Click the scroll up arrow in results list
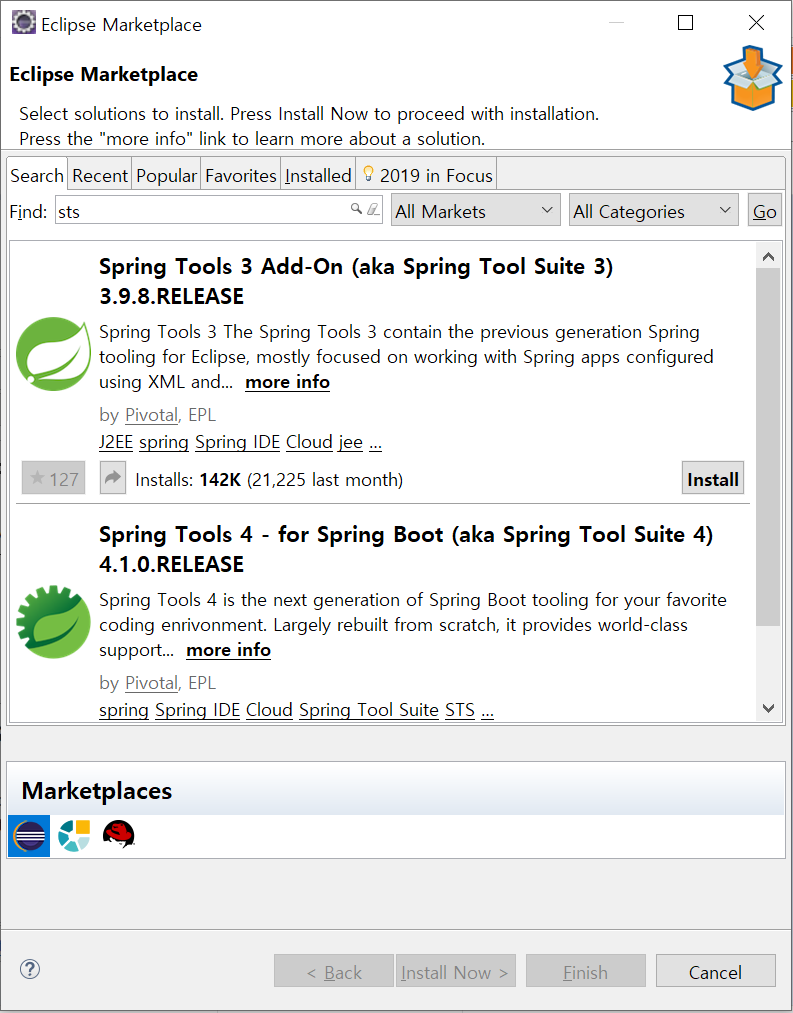 coord(768,256)
